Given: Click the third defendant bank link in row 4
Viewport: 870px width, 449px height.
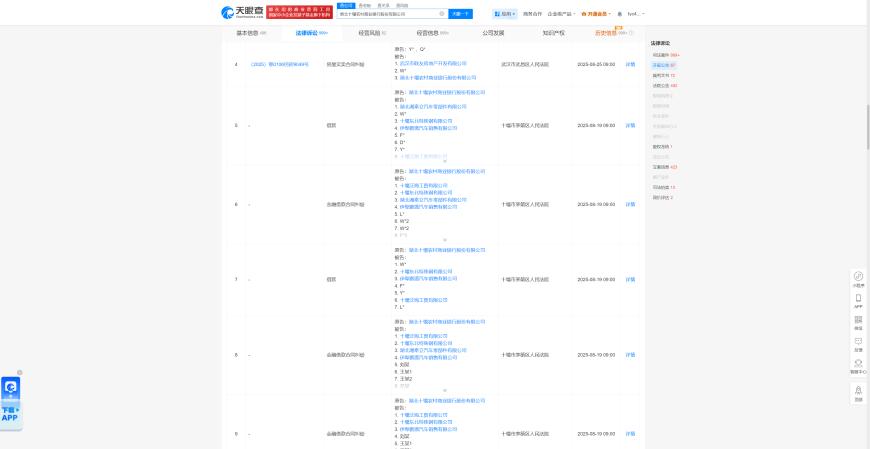Looking at the screenshot, I should click(x=438, y=78).
